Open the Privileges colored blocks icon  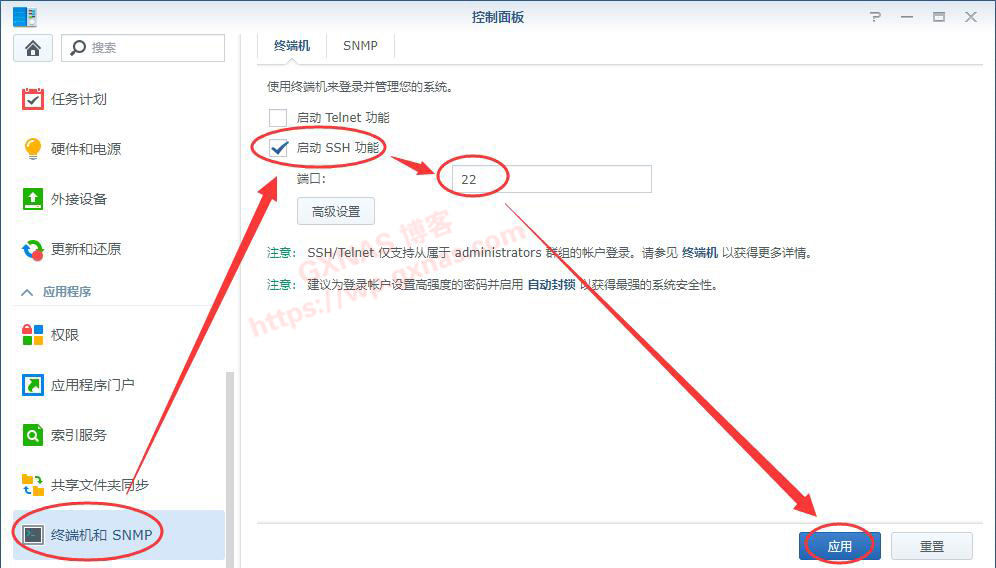click(32, 335)
